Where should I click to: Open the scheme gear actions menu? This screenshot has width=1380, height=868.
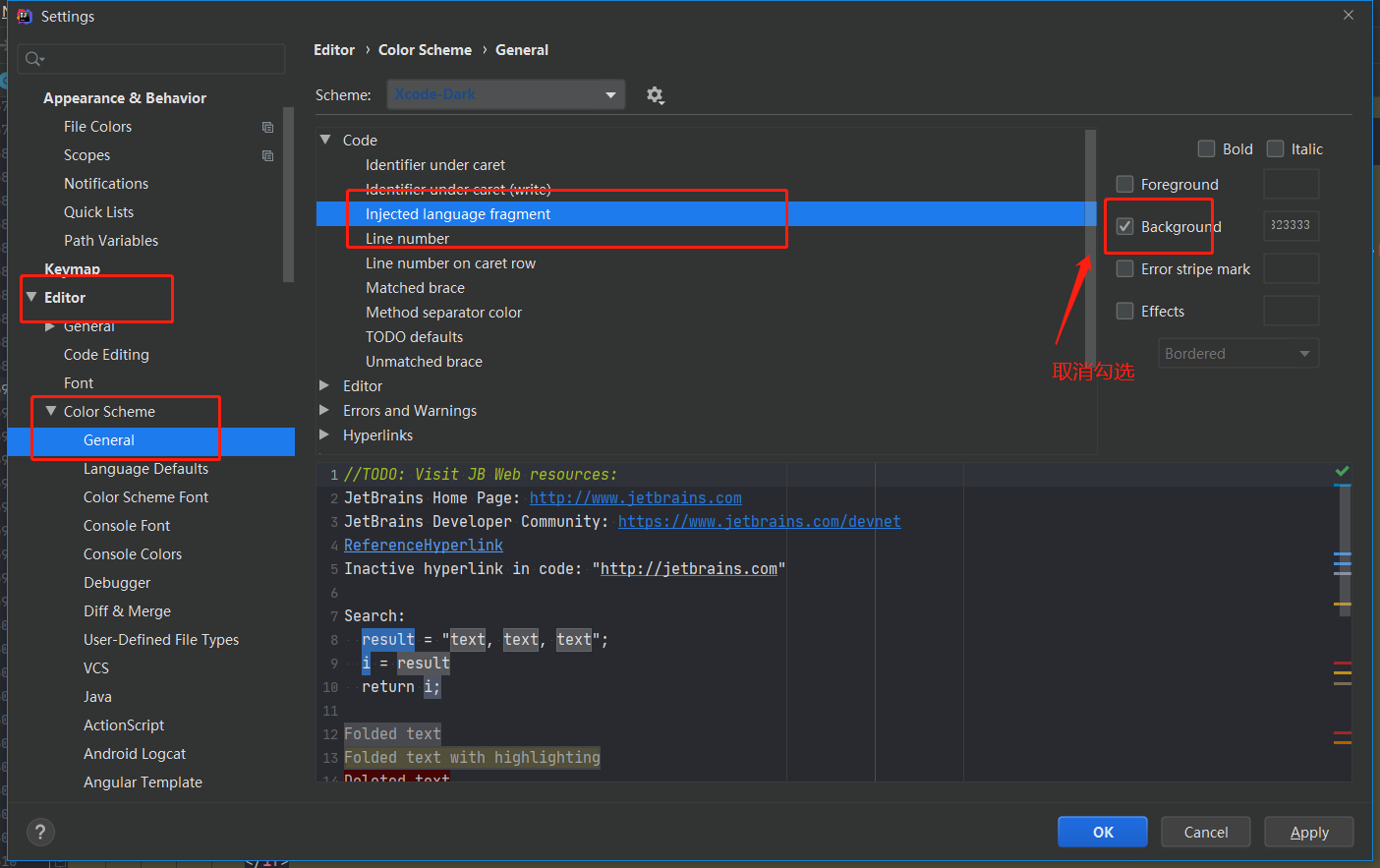(656, 95)
